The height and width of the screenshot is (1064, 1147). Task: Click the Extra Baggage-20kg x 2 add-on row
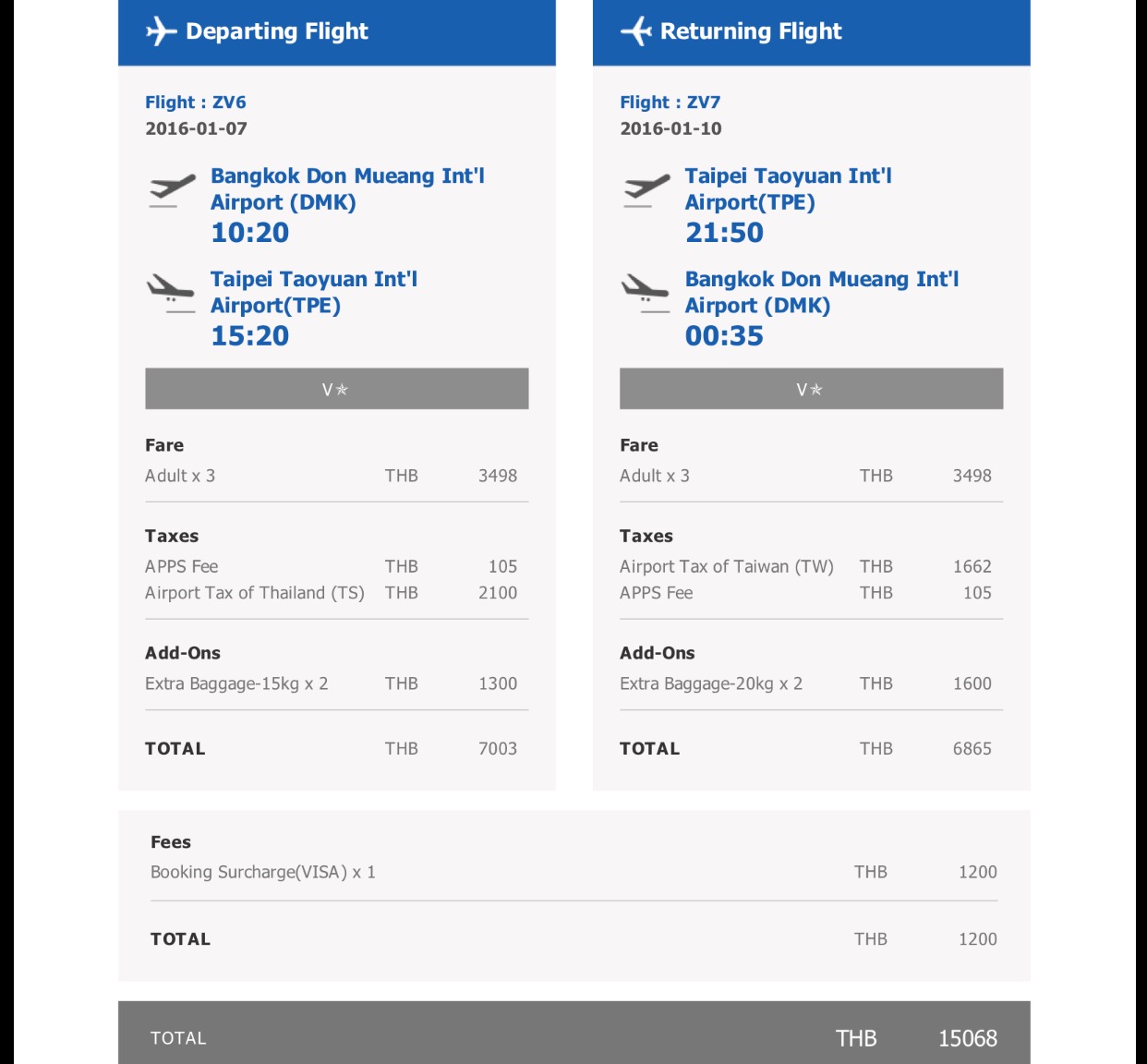coord(812,683)
